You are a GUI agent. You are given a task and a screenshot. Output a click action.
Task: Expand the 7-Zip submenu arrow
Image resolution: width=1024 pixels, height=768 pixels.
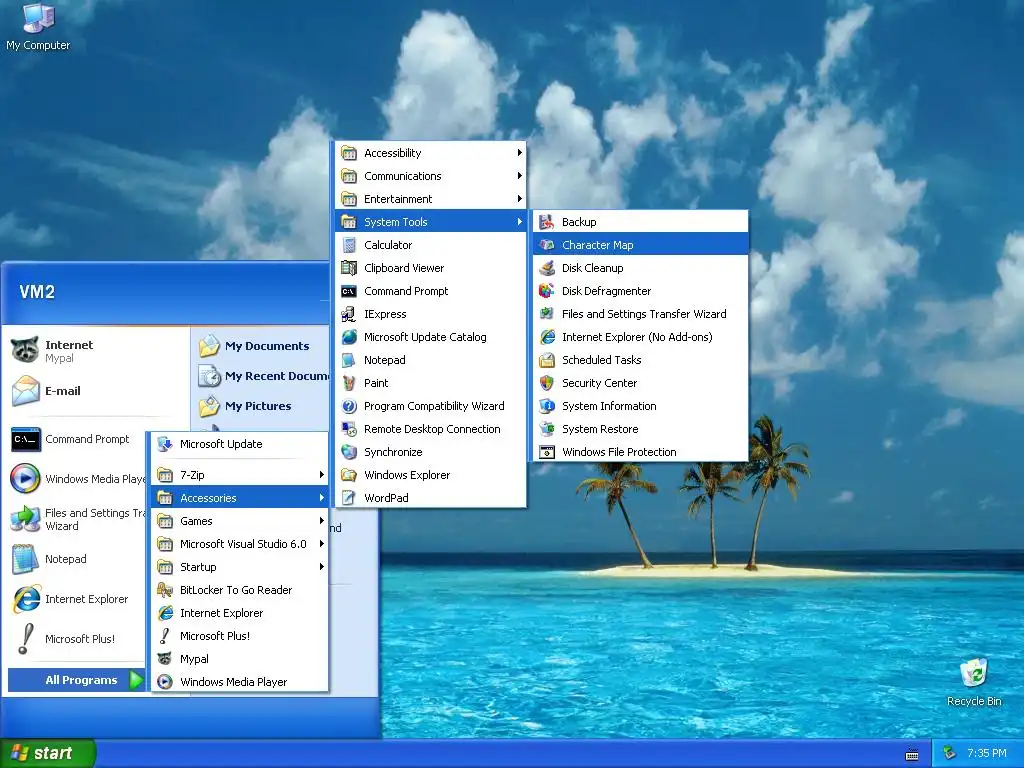pos(321,475)
